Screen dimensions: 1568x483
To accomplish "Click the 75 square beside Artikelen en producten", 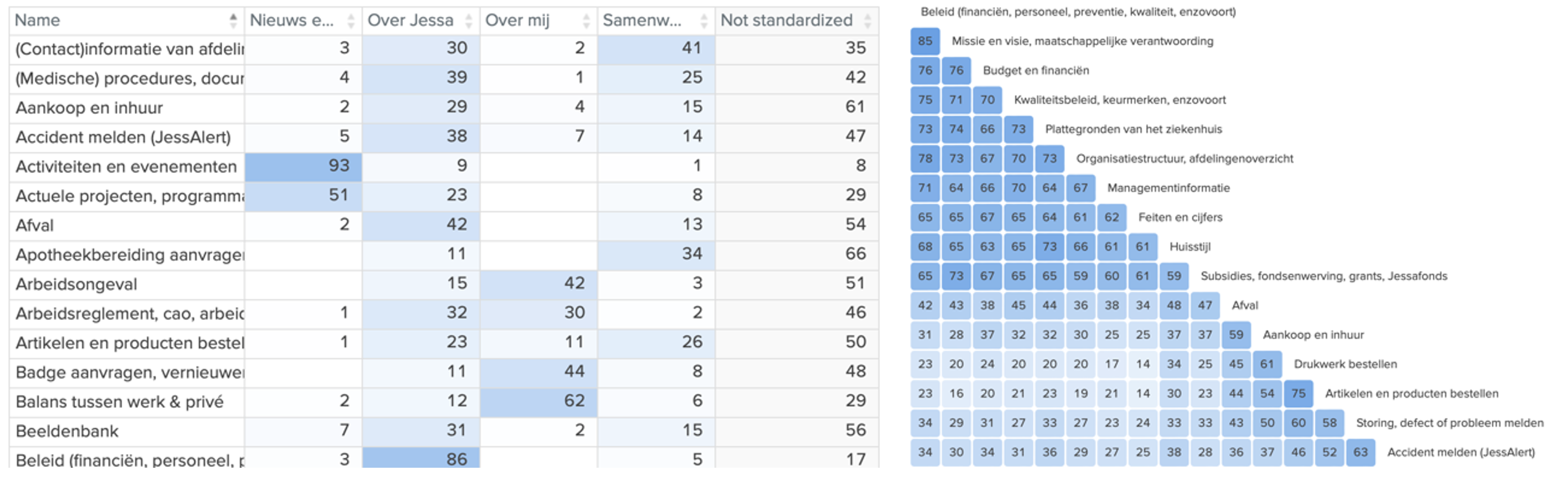I will tap(1299, 394).
